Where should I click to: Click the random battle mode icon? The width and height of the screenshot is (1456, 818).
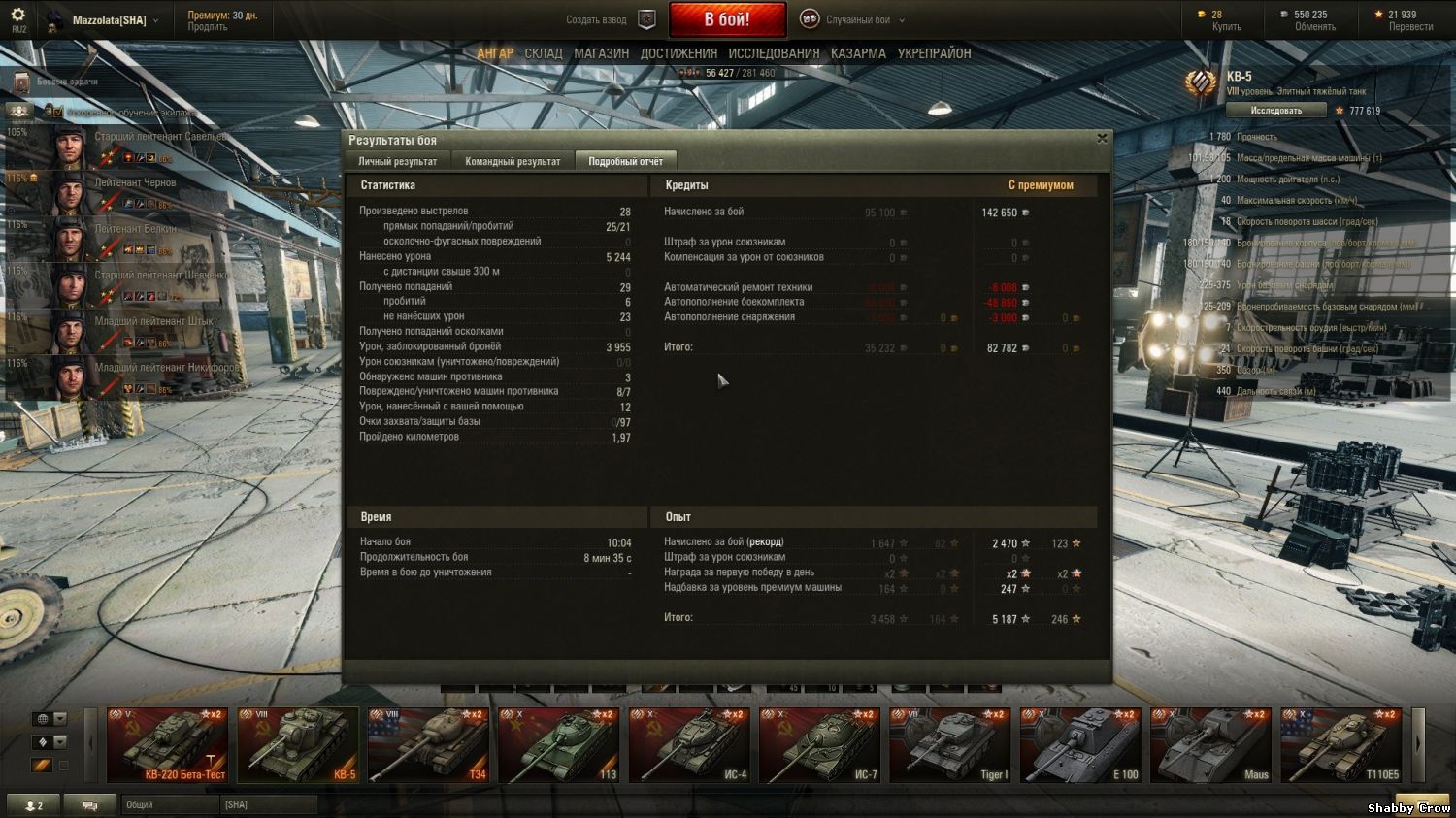click(809, 19)
